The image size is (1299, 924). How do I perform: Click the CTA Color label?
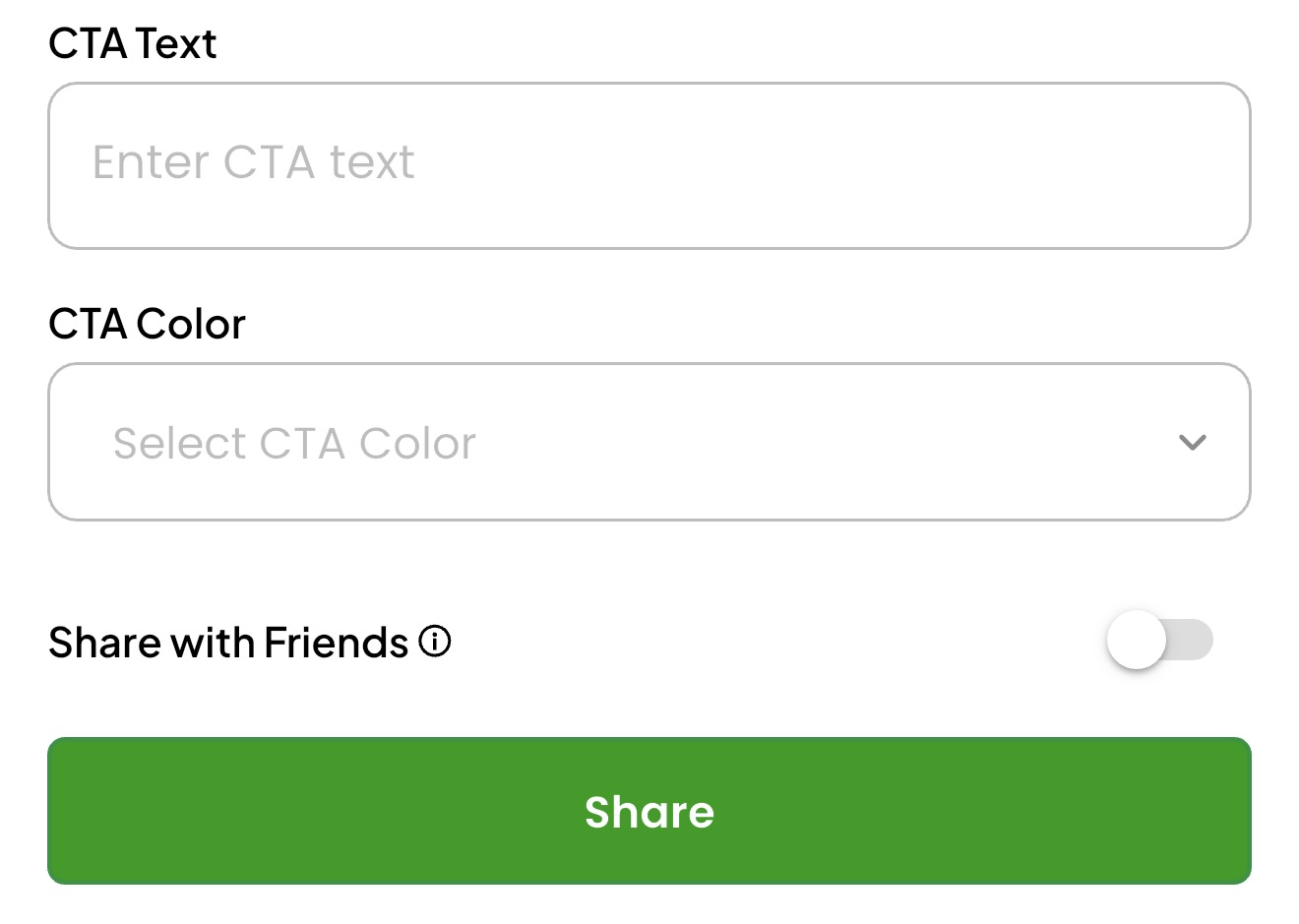[x=147, y=324]
